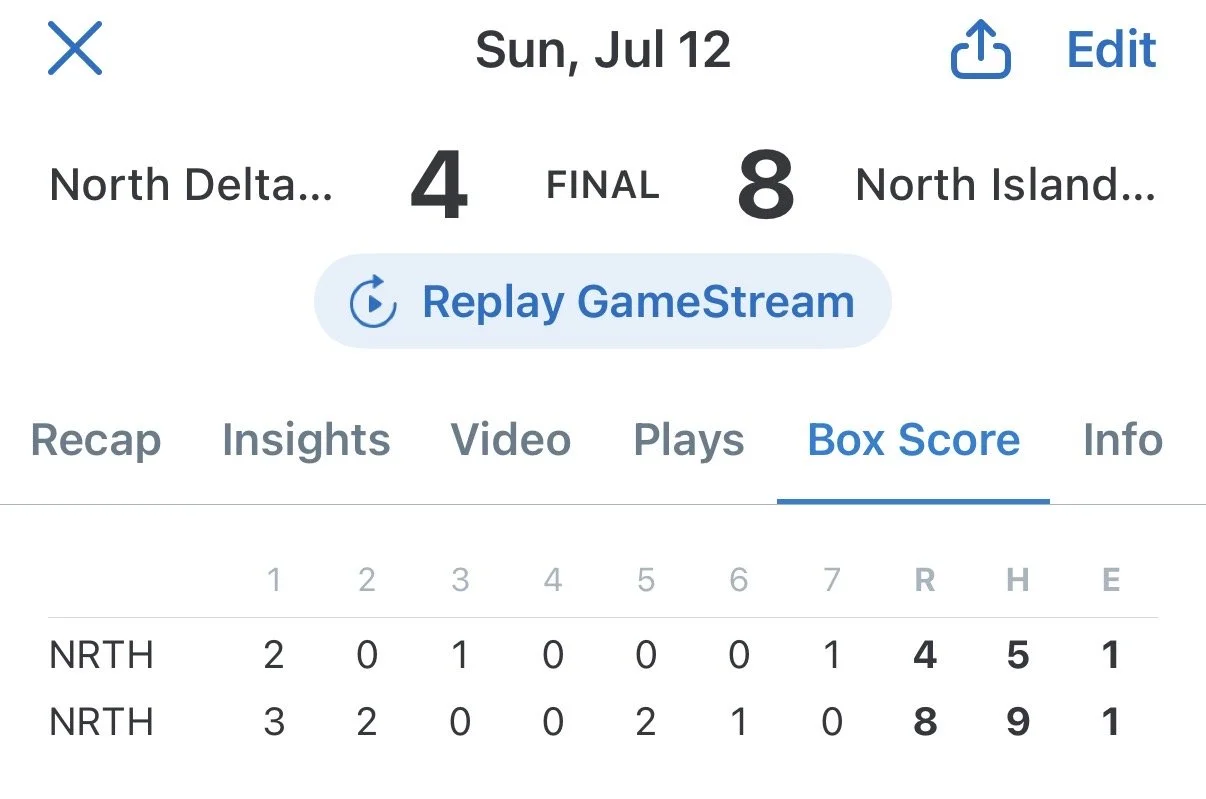Click the Replay GameStream button
The height and width of the screenshot is (799, 1206).
point(603,301)
